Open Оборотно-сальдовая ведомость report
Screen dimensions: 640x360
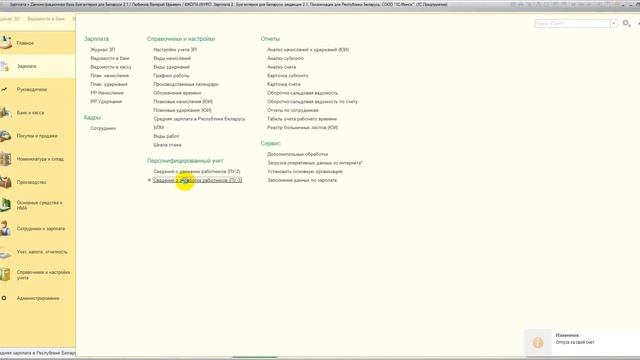[302, 93]
